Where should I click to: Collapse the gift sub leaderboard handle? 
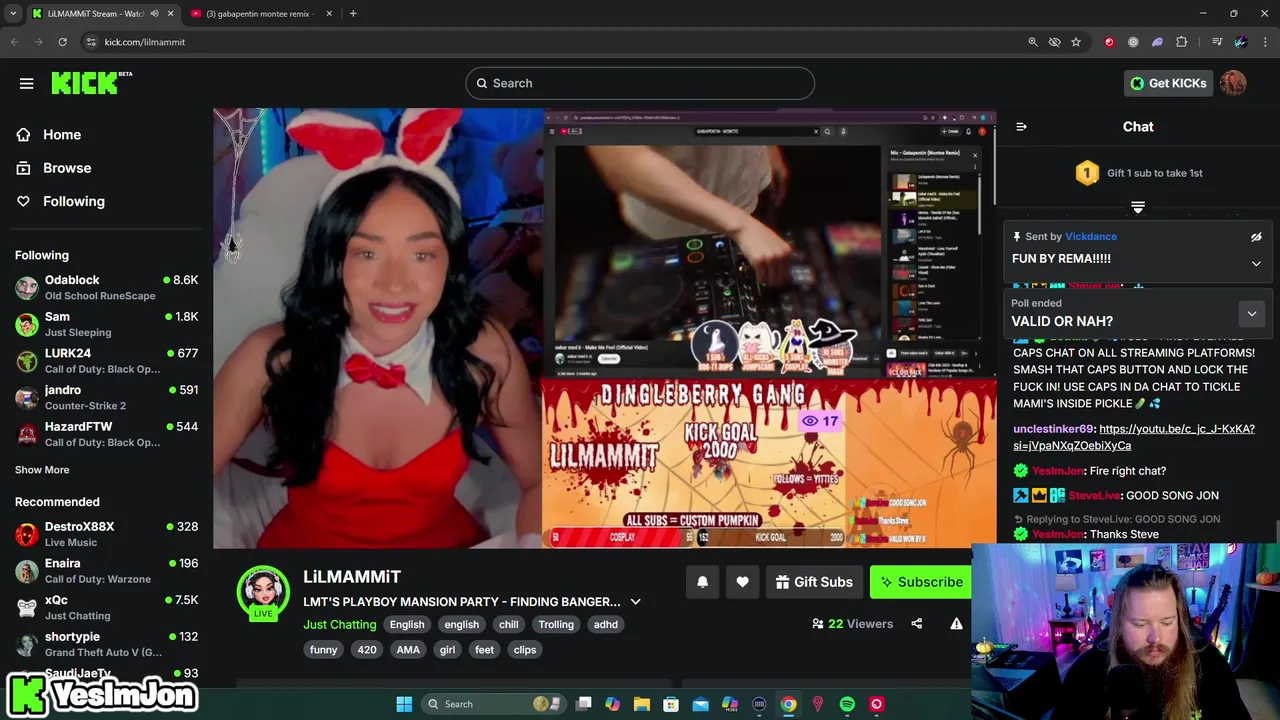pos(1138,207)
